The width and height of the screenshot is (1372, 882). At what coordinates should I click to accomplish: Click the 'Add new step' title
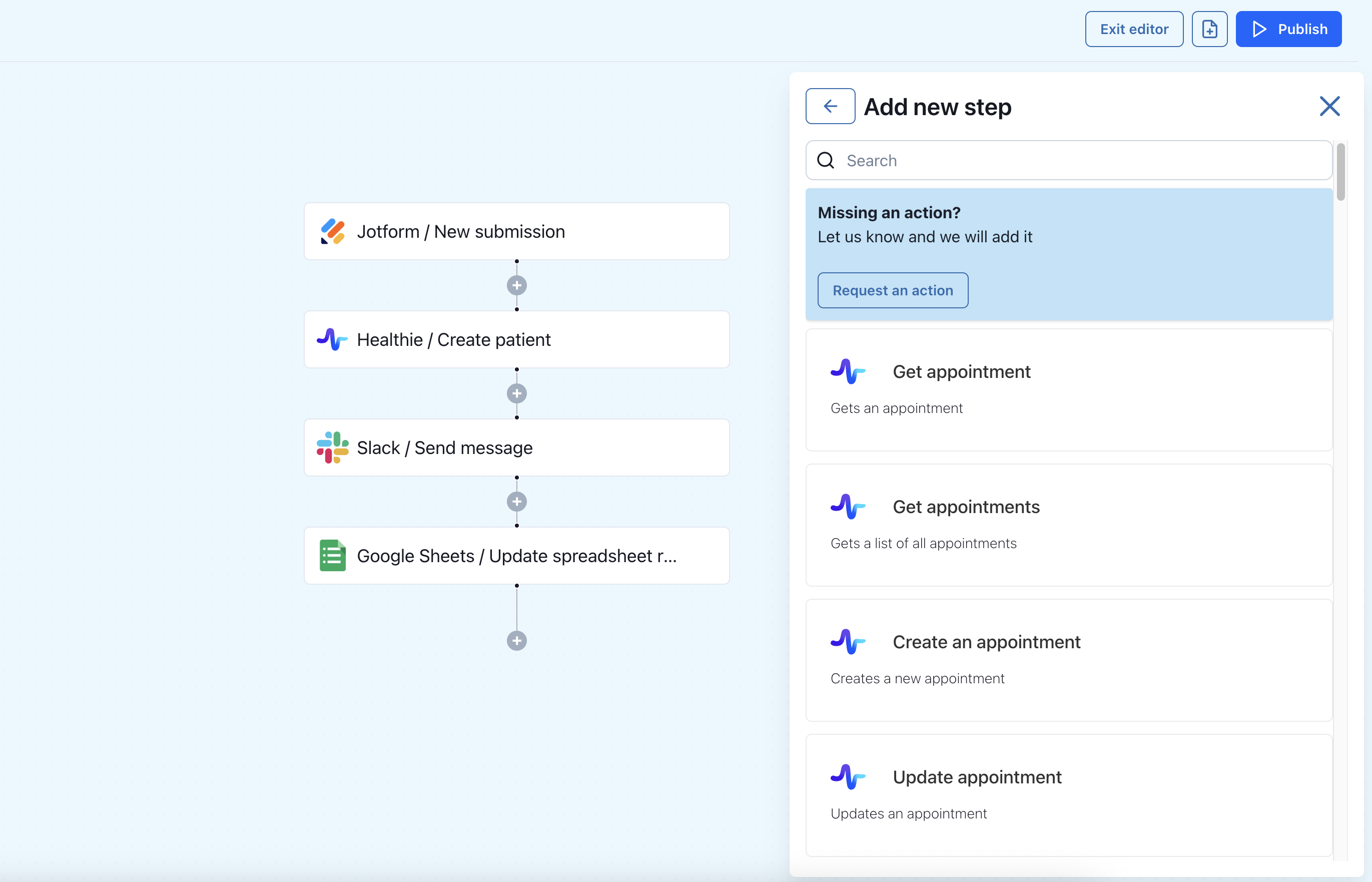[938, 107]
